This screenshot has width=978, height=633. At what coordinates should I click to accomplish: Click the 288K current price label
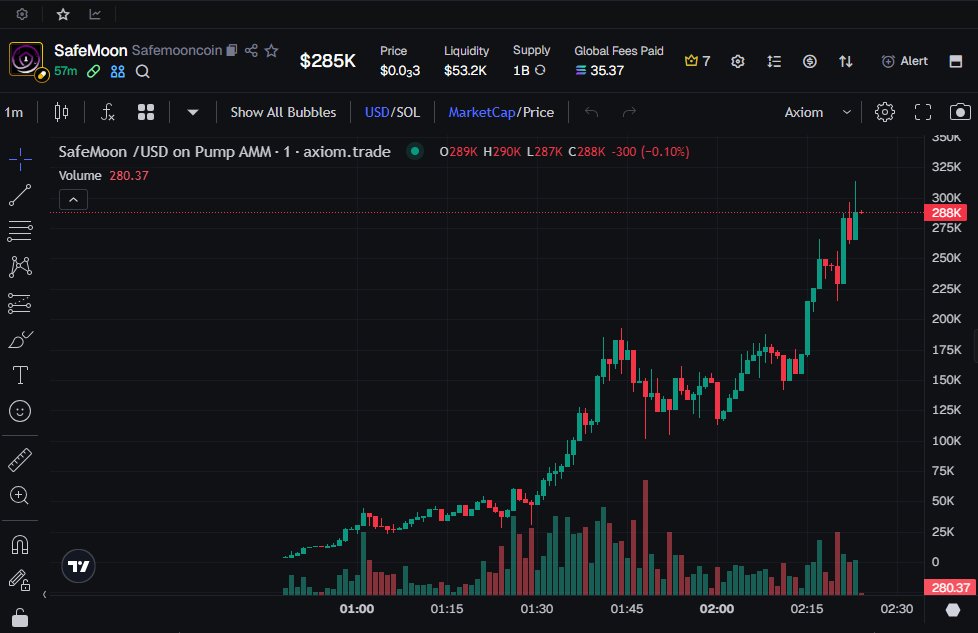point(946,213)
